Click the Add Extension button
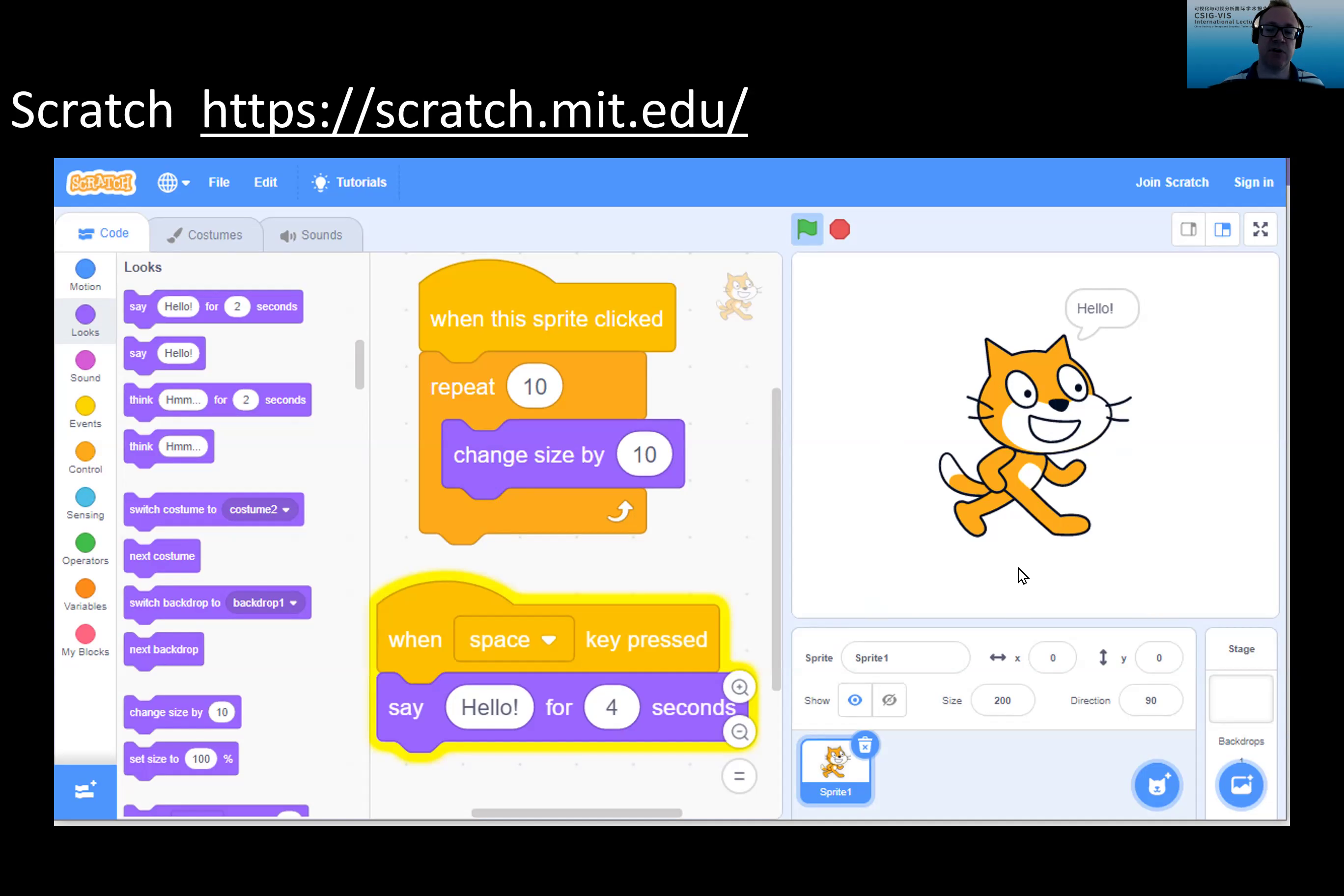1344x896 pixels. coord(85,791)
